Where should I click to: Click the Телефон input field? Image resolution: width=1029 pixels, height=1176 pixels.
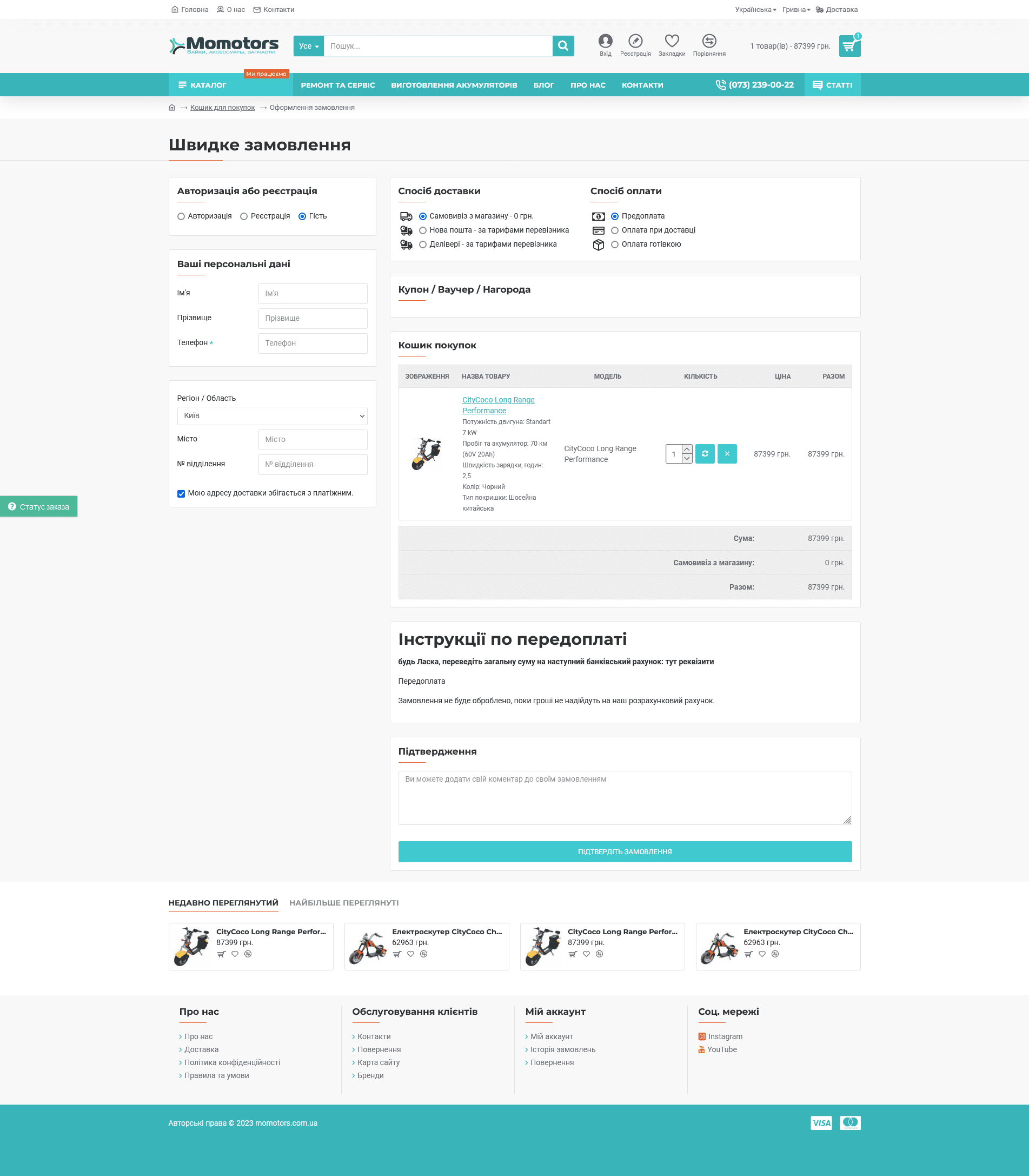[313, 343]
